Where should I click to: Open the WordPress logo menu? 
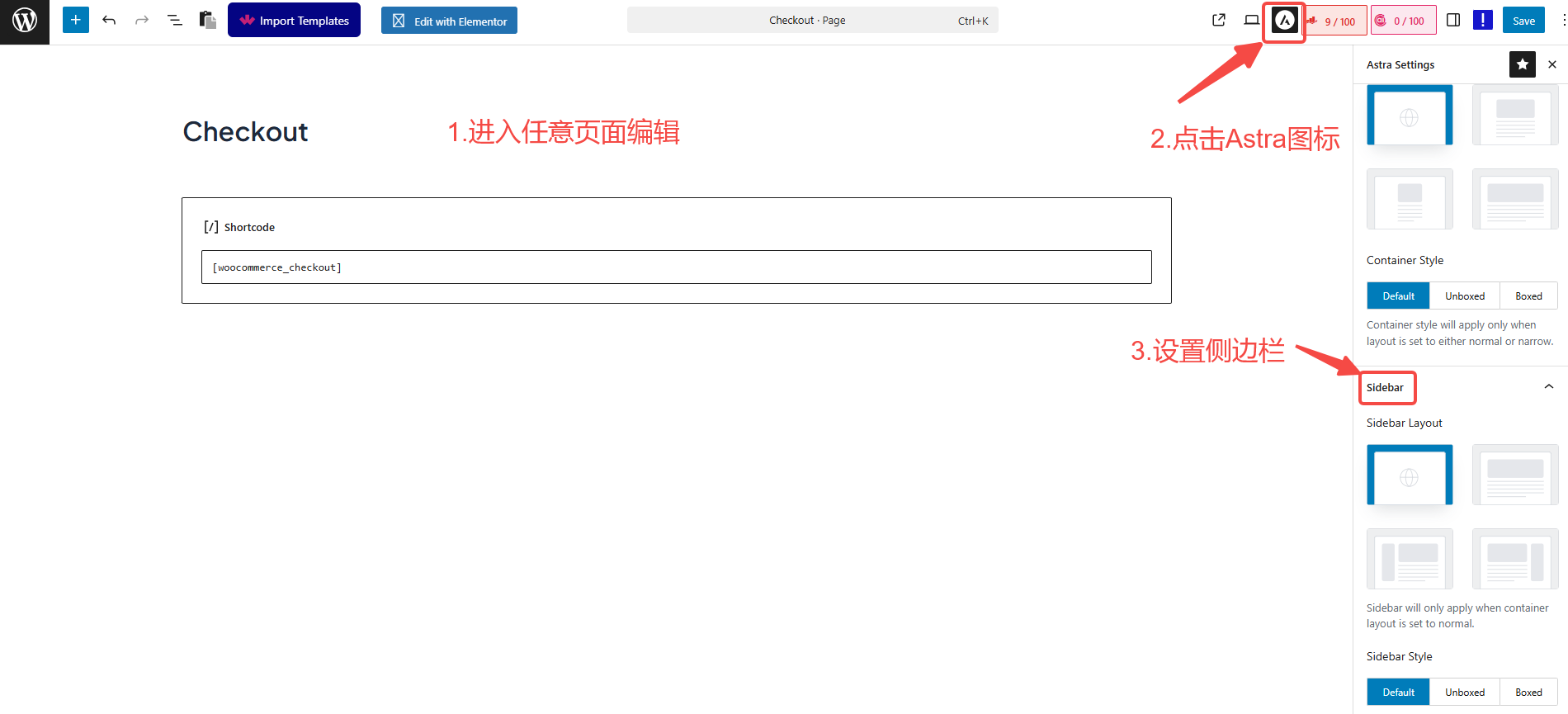coord(25,21)
